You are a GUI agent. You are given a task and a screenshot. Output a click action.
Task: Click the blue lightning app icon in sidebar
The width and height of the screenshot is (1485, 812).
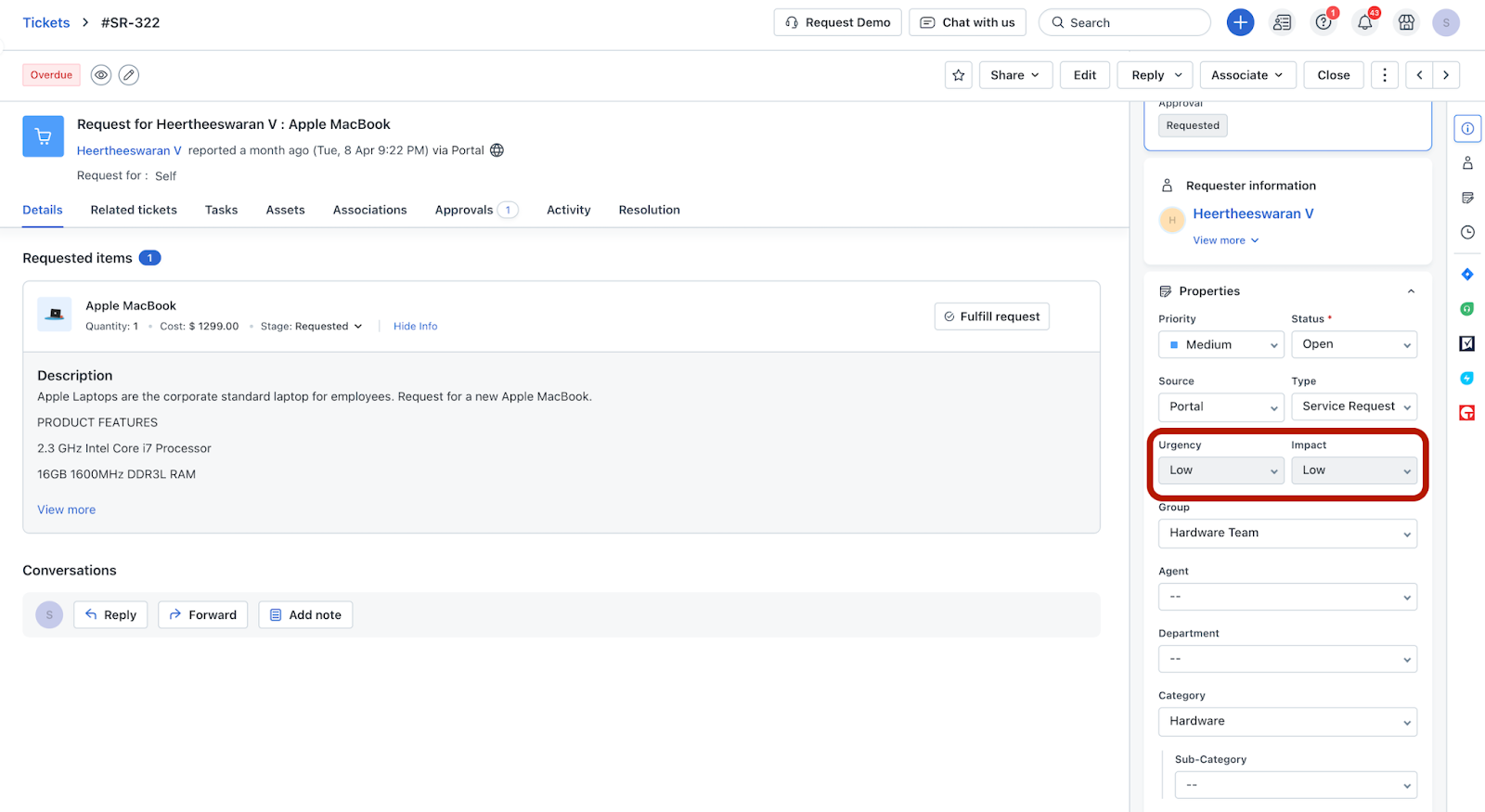(x=1467, y=378)
